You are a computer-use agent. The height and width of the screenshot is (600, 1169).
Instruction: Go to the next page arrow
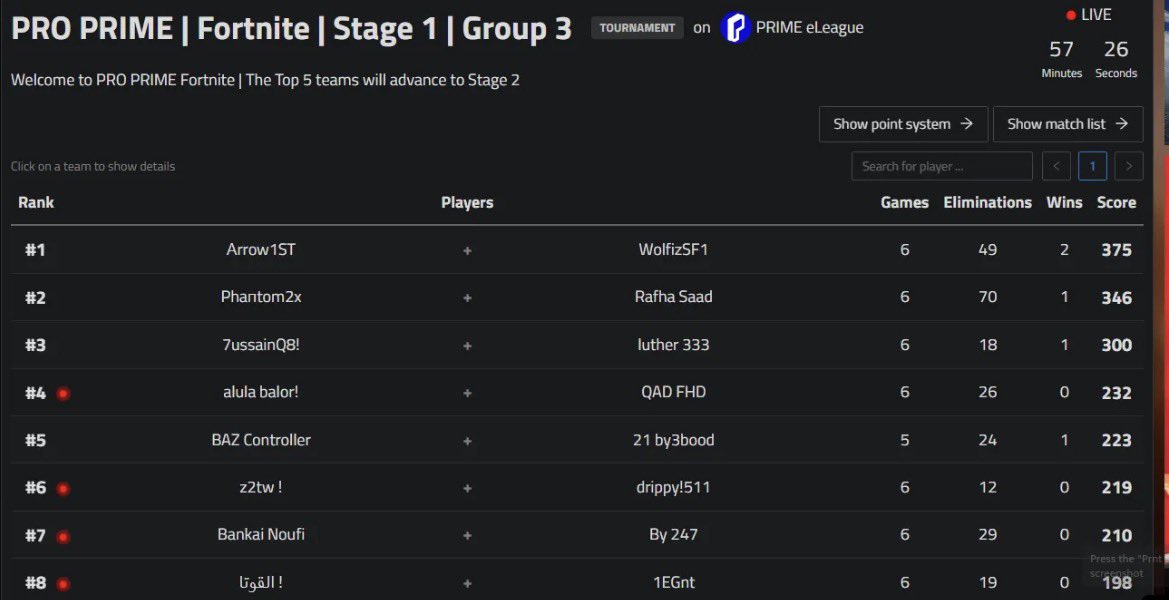point(1129,166)
